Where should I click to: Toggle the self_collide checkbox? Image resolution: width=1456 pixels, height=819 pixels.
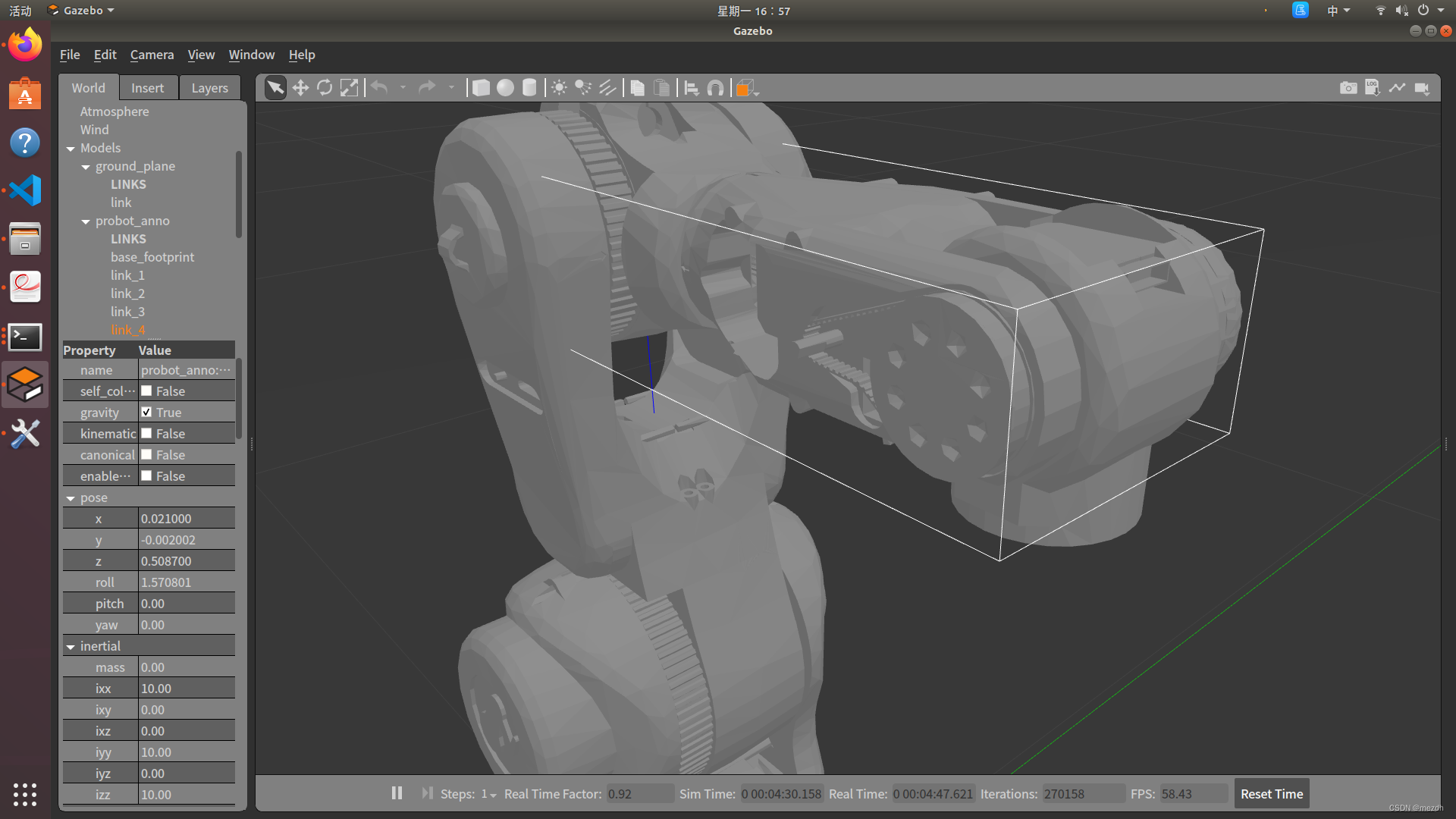point(147,391)
